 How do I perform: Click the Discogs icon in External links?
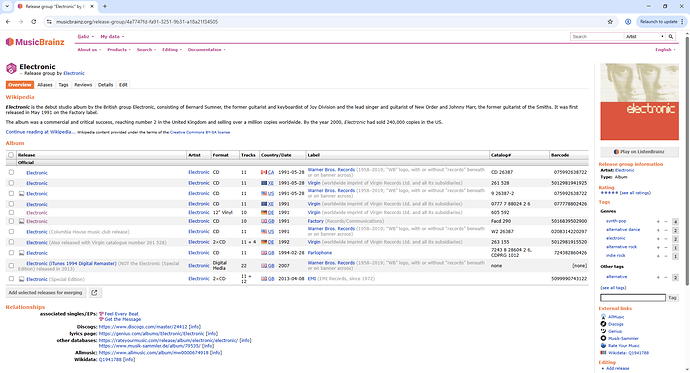pyautogui.click(x=603, y=324)
